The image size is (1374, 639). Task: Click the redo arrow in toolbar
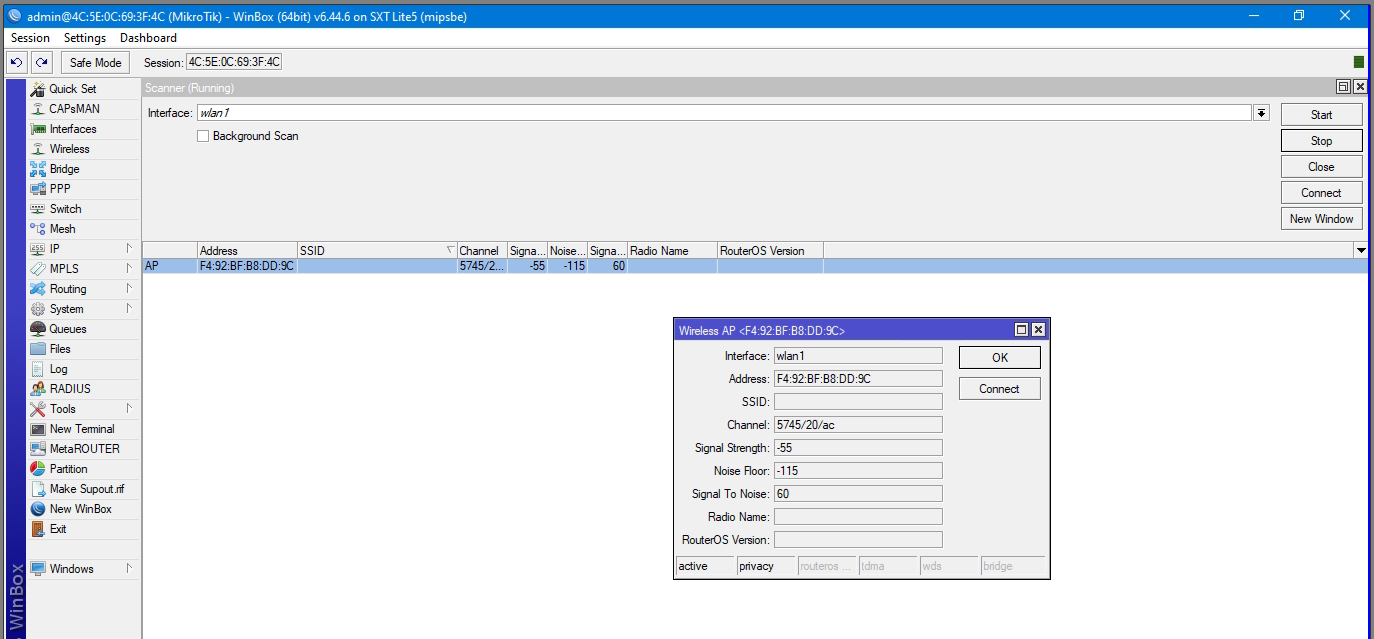pos(41,62)
